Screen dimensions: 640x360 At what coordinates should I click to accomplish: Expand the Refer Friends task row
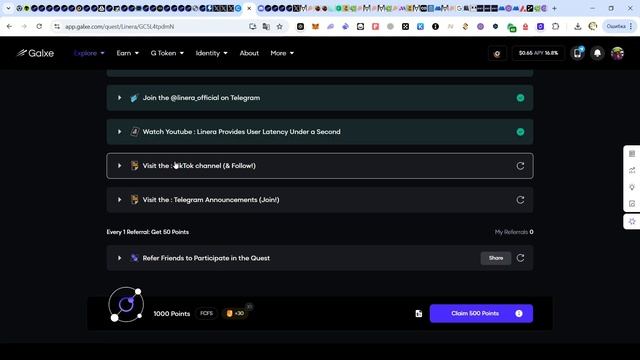(119, 258)
